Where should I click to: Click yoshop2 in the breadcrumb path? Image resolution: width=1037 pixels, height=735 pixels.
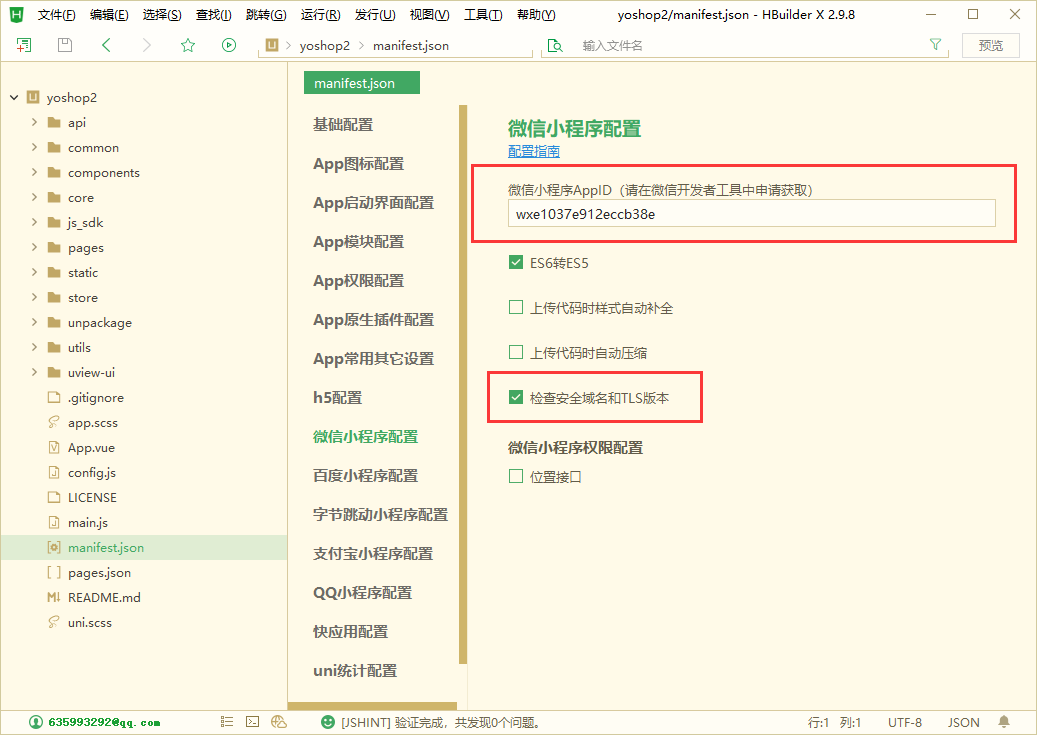coord(325,46)
